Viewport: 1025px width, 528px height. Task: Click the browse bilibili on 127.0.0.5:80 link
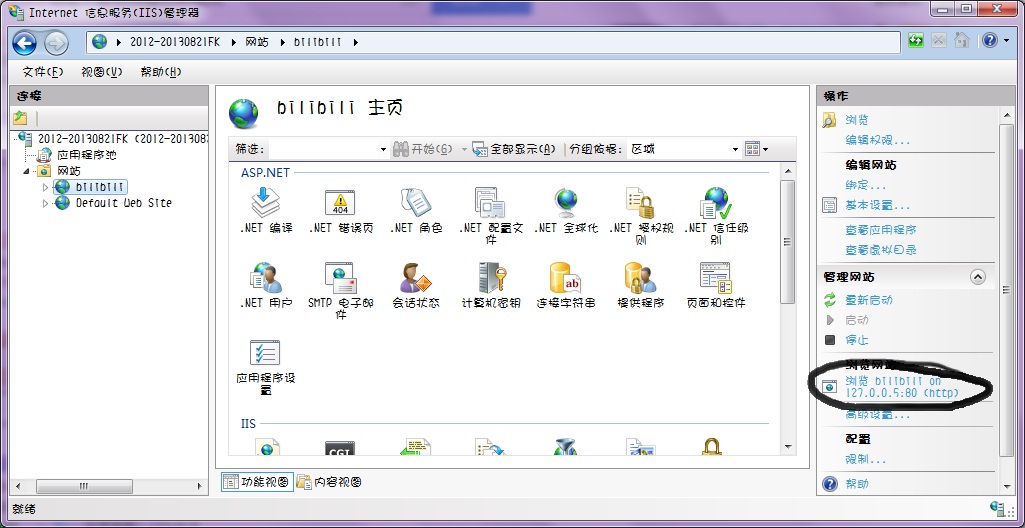coord(902,387)
